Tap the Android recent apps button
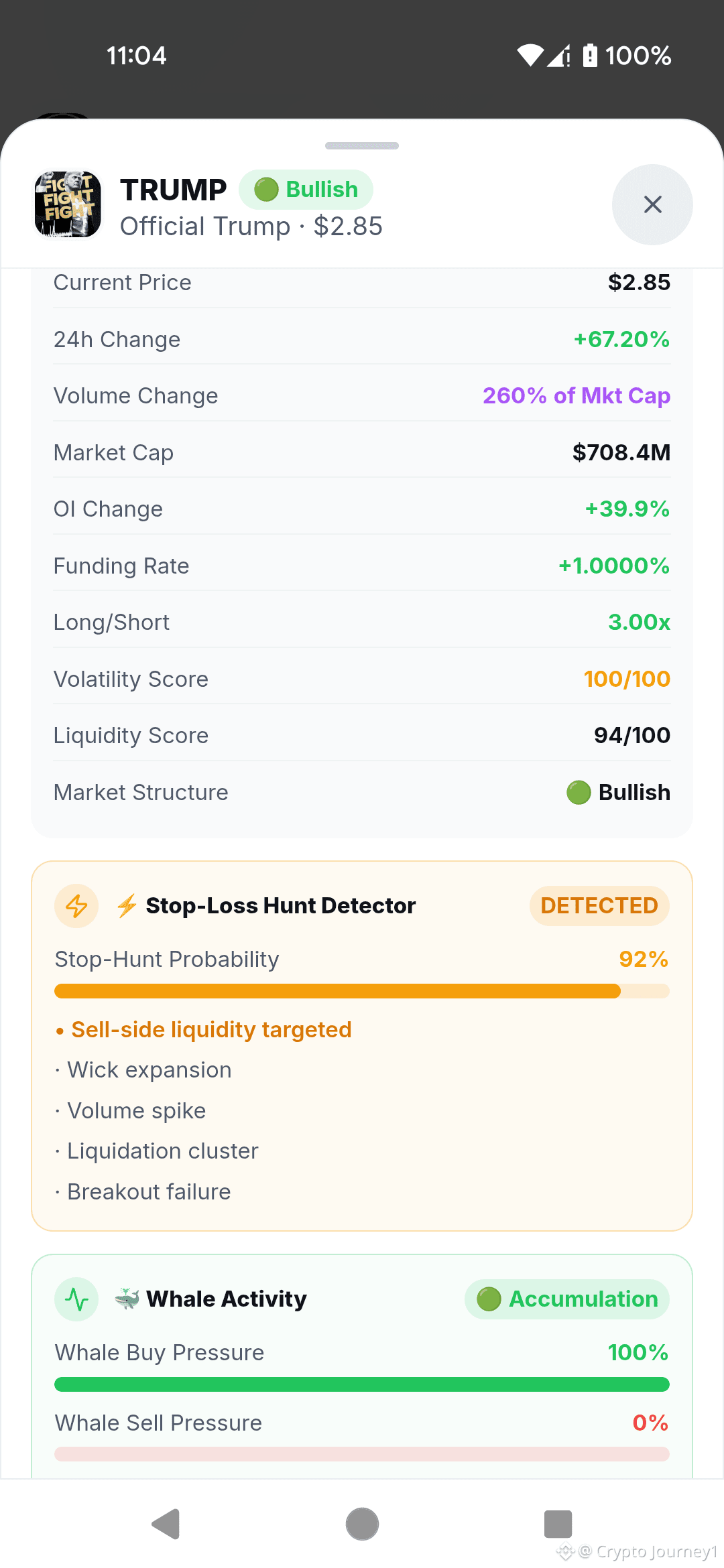 (x=558, y=1524)
